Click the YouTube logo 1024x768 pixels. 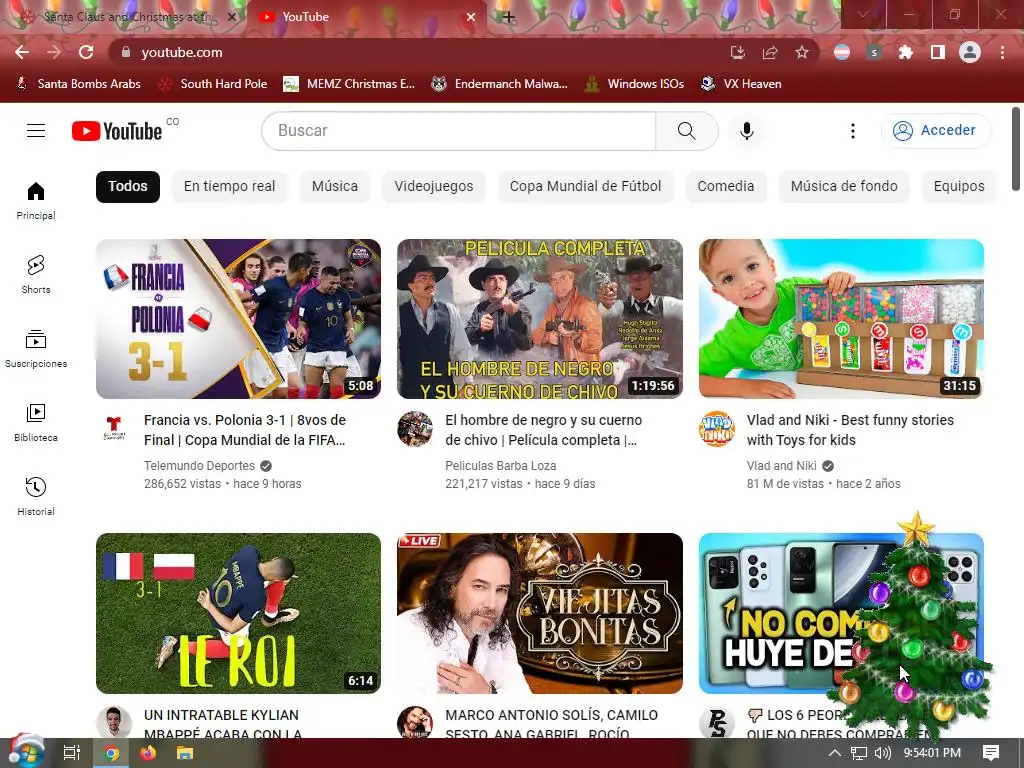click(117, 131)
